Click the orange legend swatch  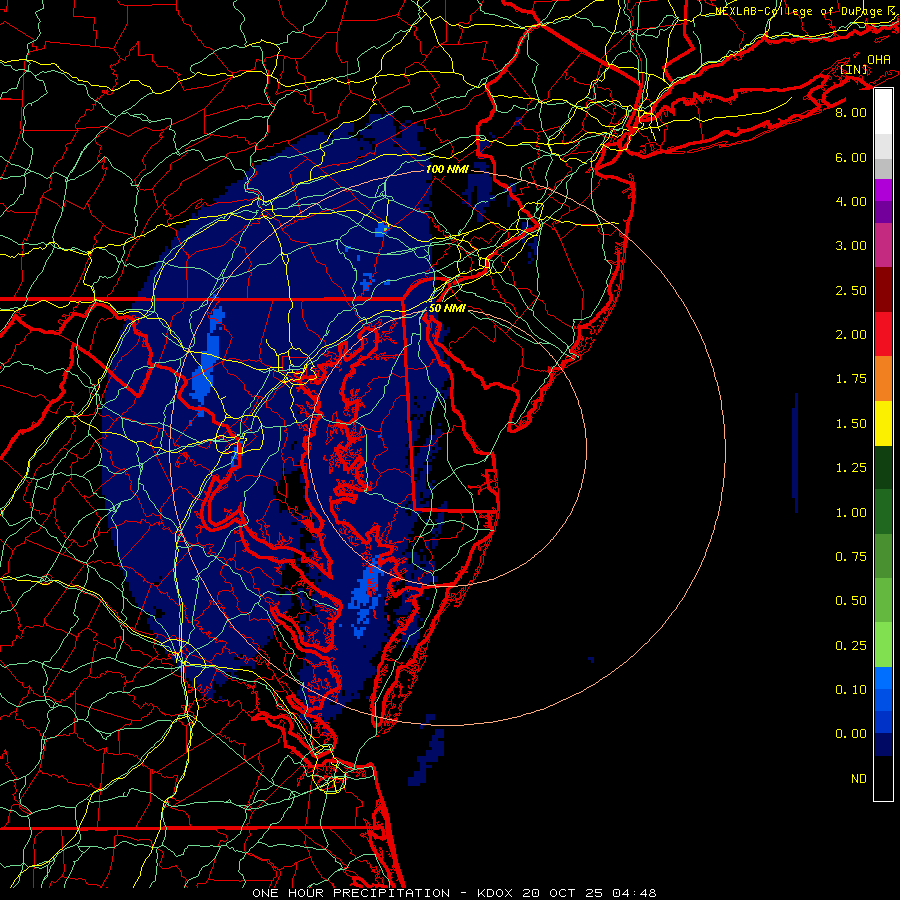883,379
